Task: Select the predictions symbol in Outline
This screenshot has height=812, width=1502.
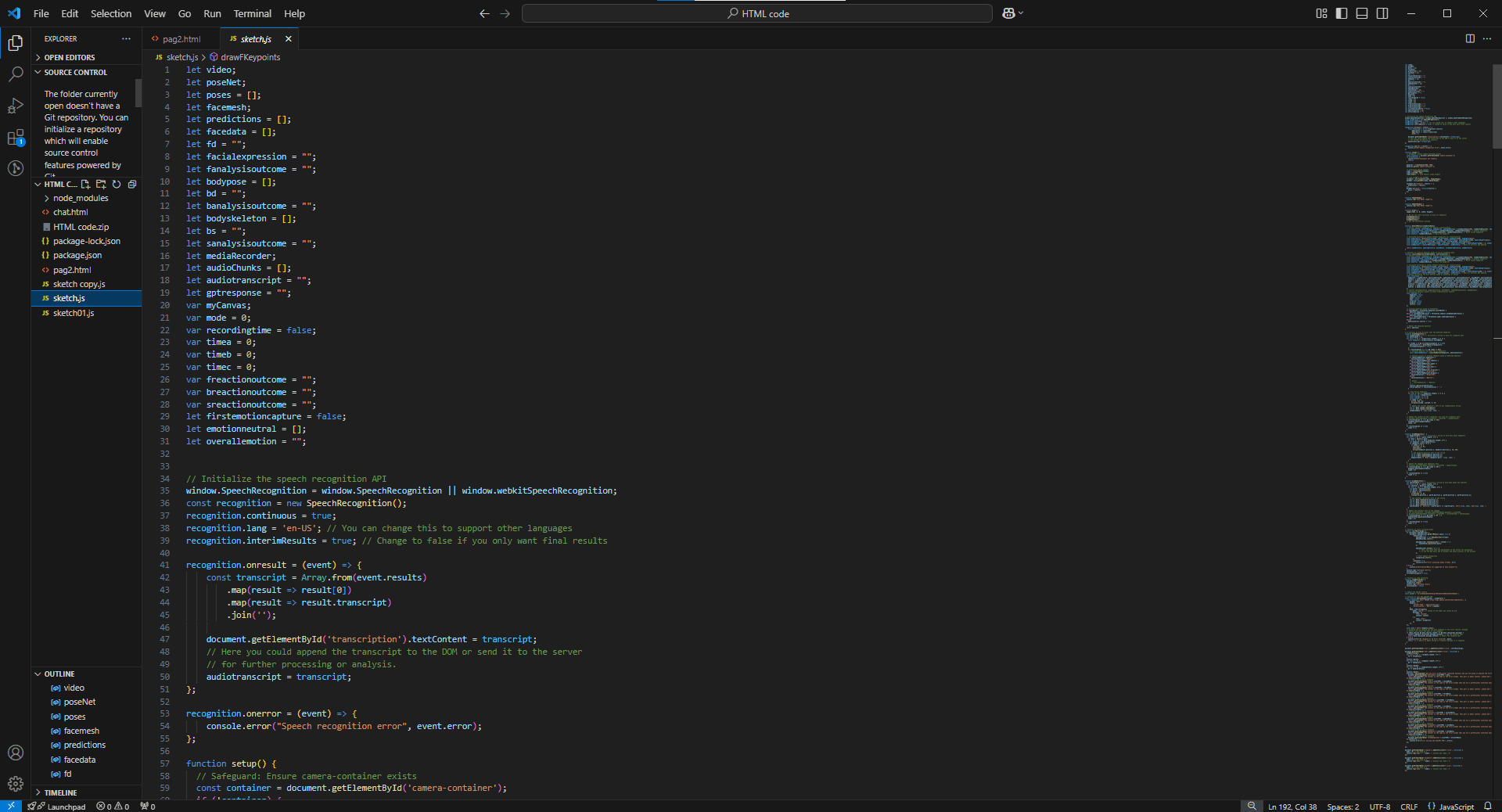Action: pos(86,745)
